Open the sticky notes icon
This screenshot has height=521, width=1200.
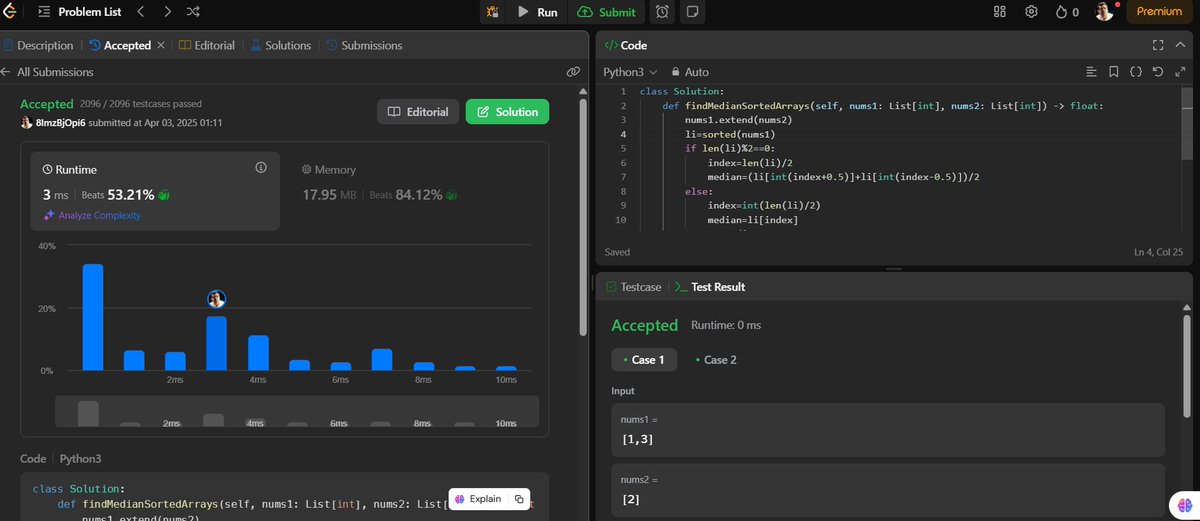pos(694,12)
